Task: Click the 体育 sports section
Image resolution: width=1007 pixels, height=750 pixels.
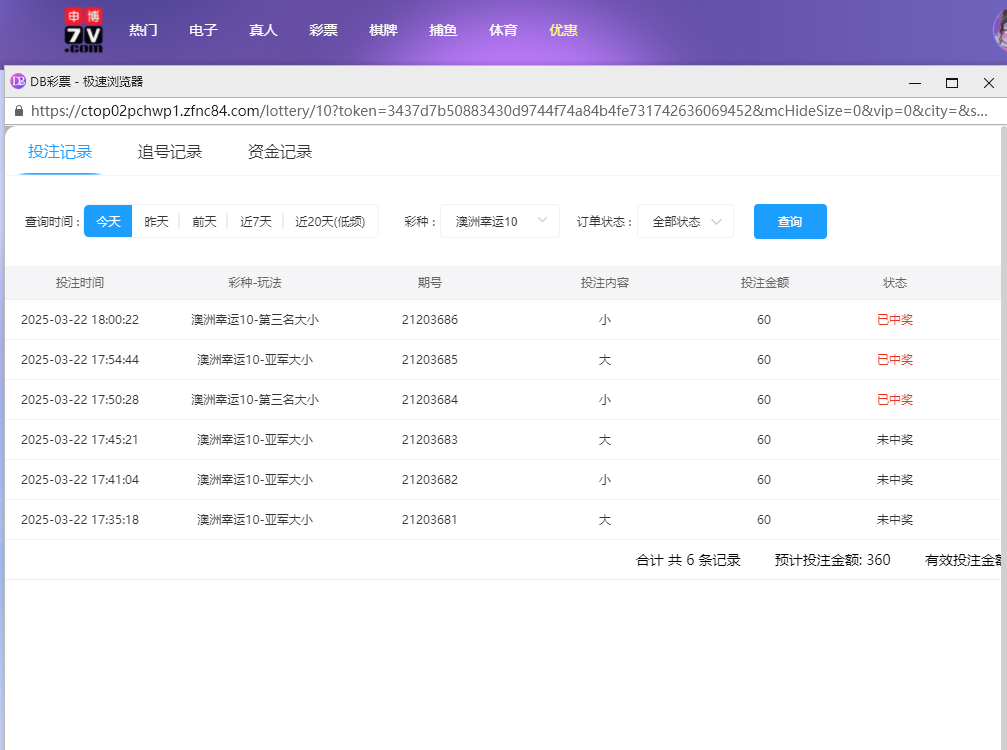Action: click(503, 30)
